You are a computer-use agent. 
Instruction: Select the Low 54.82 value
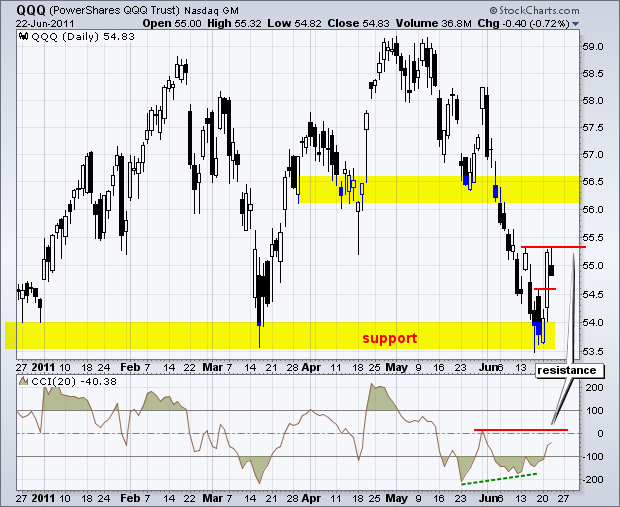[x=295, y=23]
